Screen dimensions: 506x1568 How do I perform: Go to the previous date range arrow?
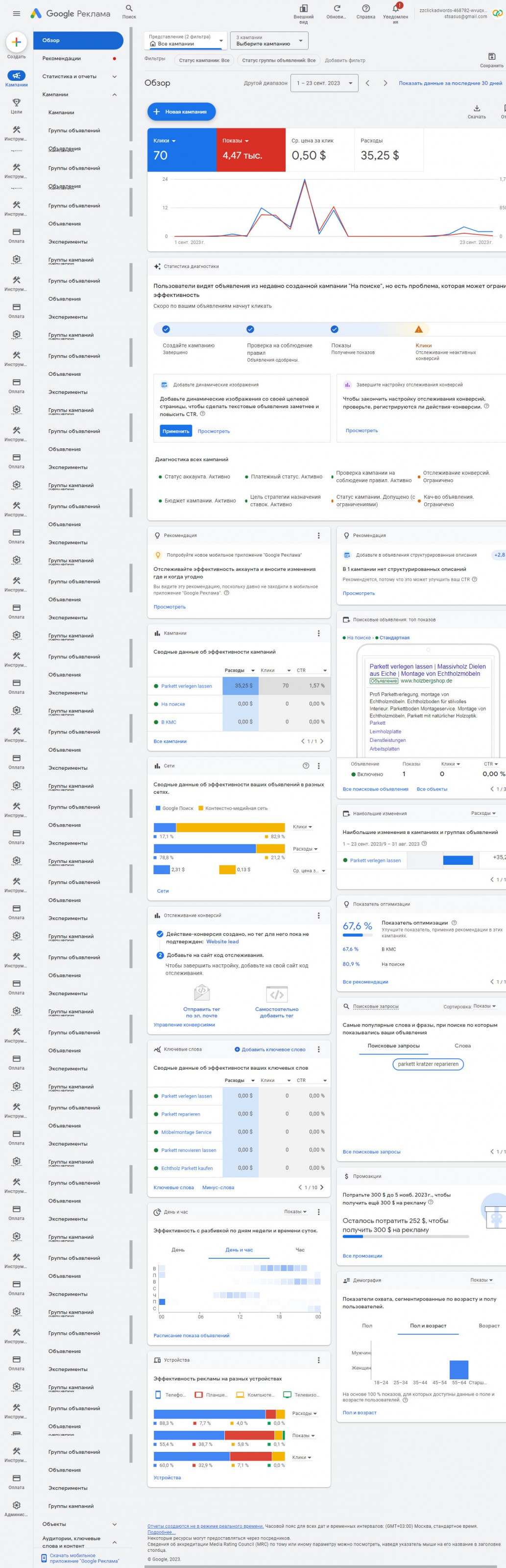point(367,83)
